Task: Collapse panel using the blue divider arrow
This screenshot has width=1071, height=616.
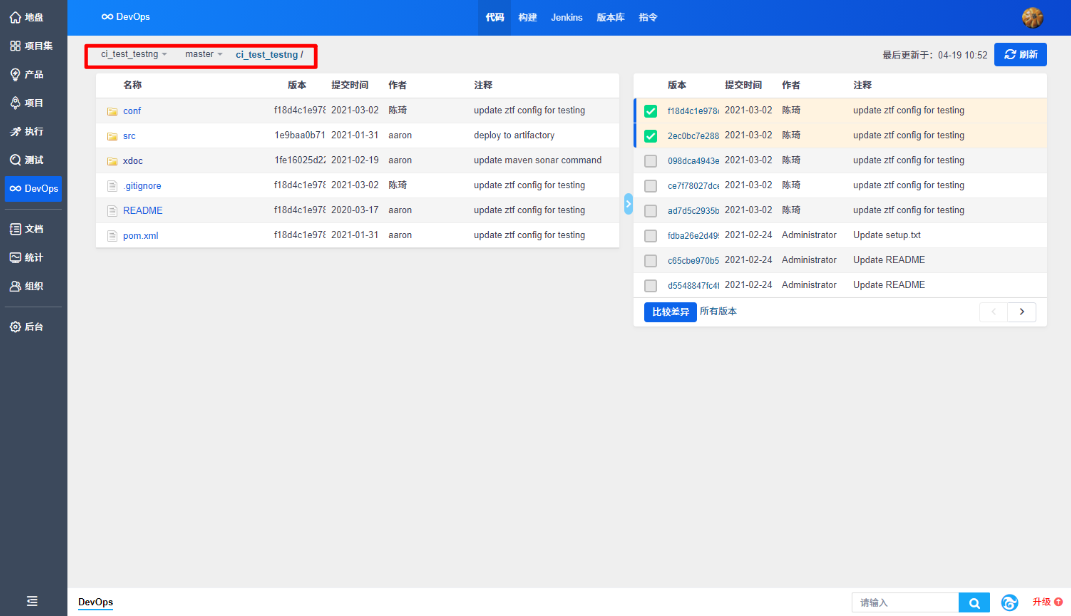Action: click(x=628, y=204)
